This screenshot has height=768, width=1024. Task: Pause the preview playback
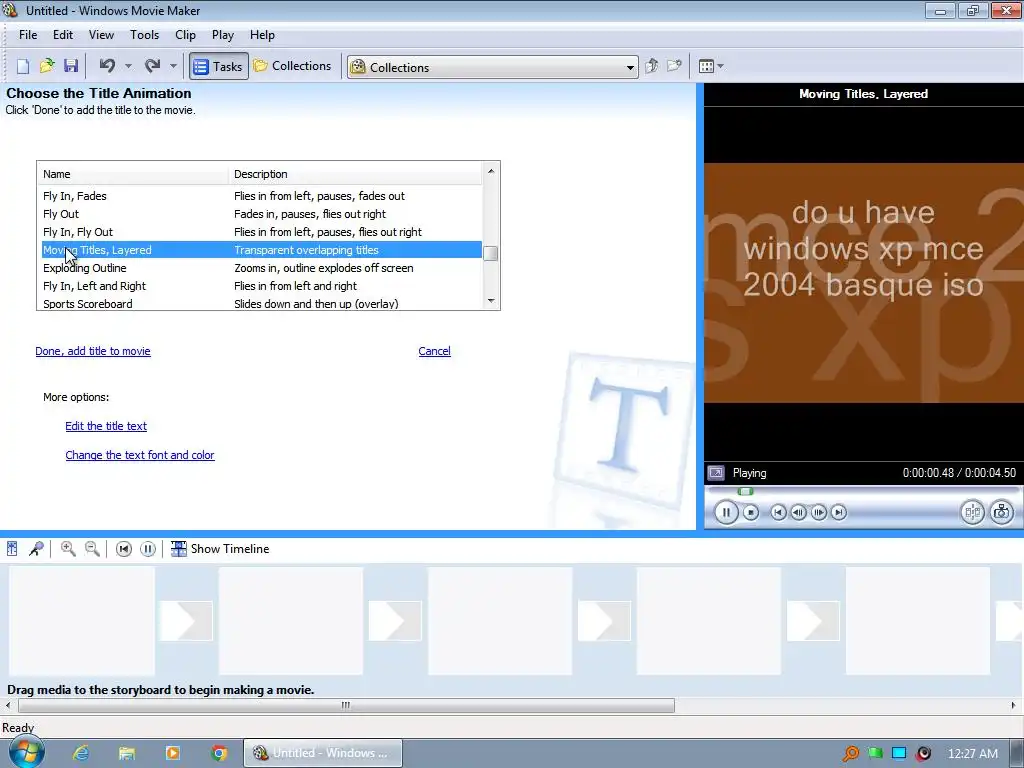(x=726, y=513)
